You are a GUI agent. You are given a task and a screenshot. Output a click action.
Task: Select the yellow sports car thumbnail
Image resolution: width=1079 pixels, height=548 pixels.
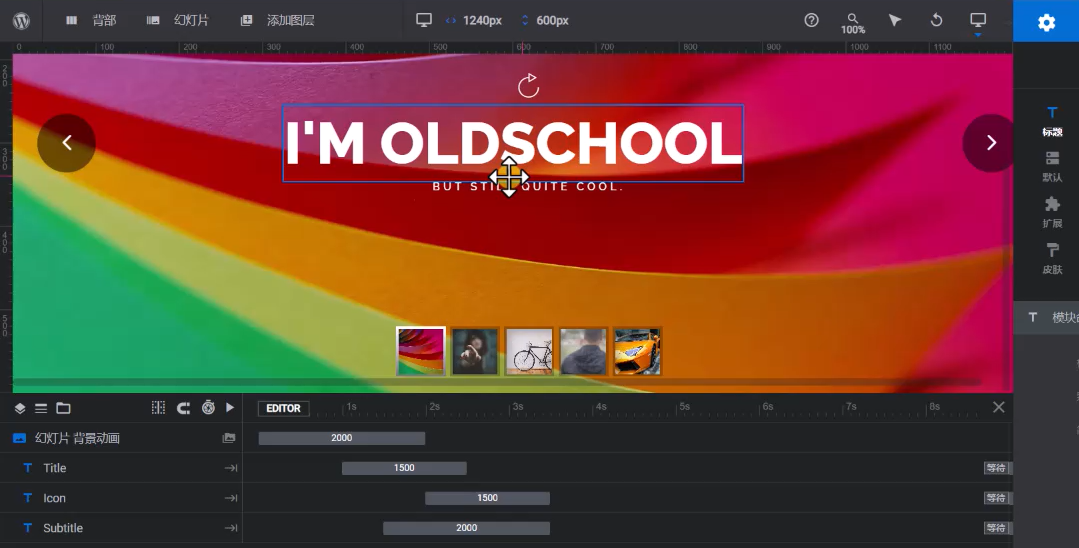tap(637, 351)
